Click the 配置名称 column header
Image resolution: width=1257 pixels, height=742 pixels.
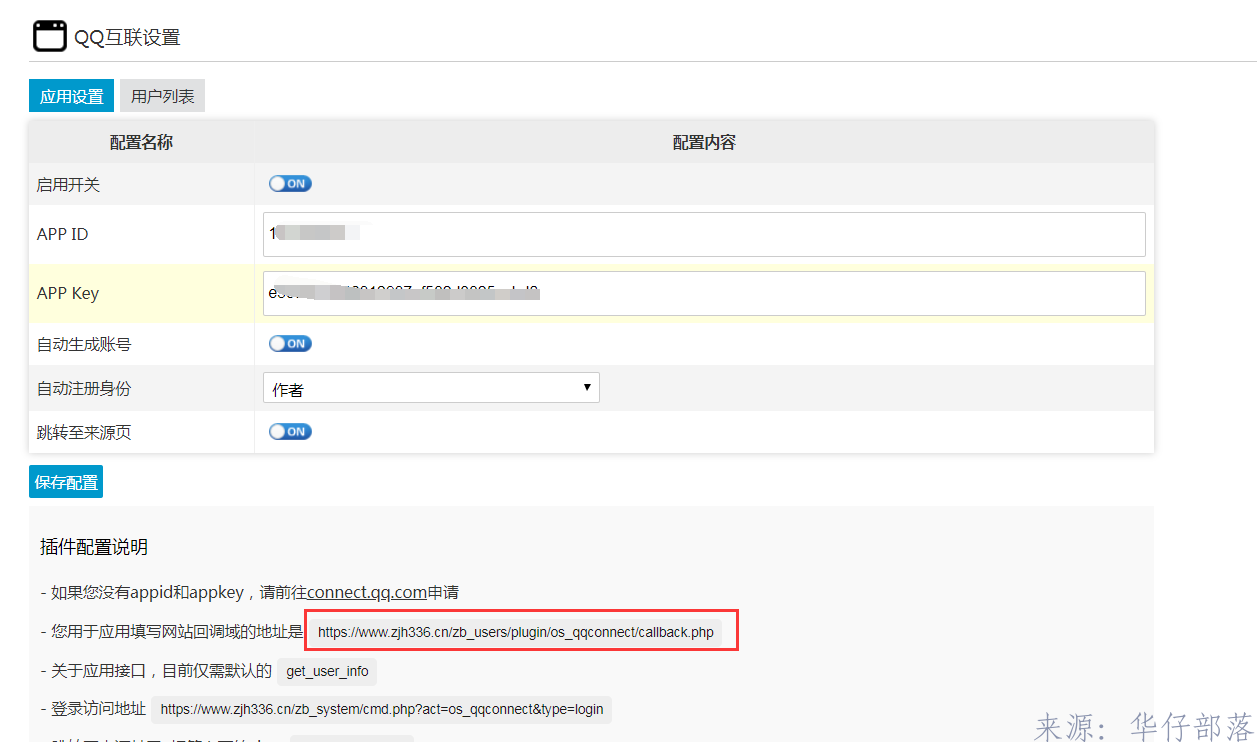(141, 143)
